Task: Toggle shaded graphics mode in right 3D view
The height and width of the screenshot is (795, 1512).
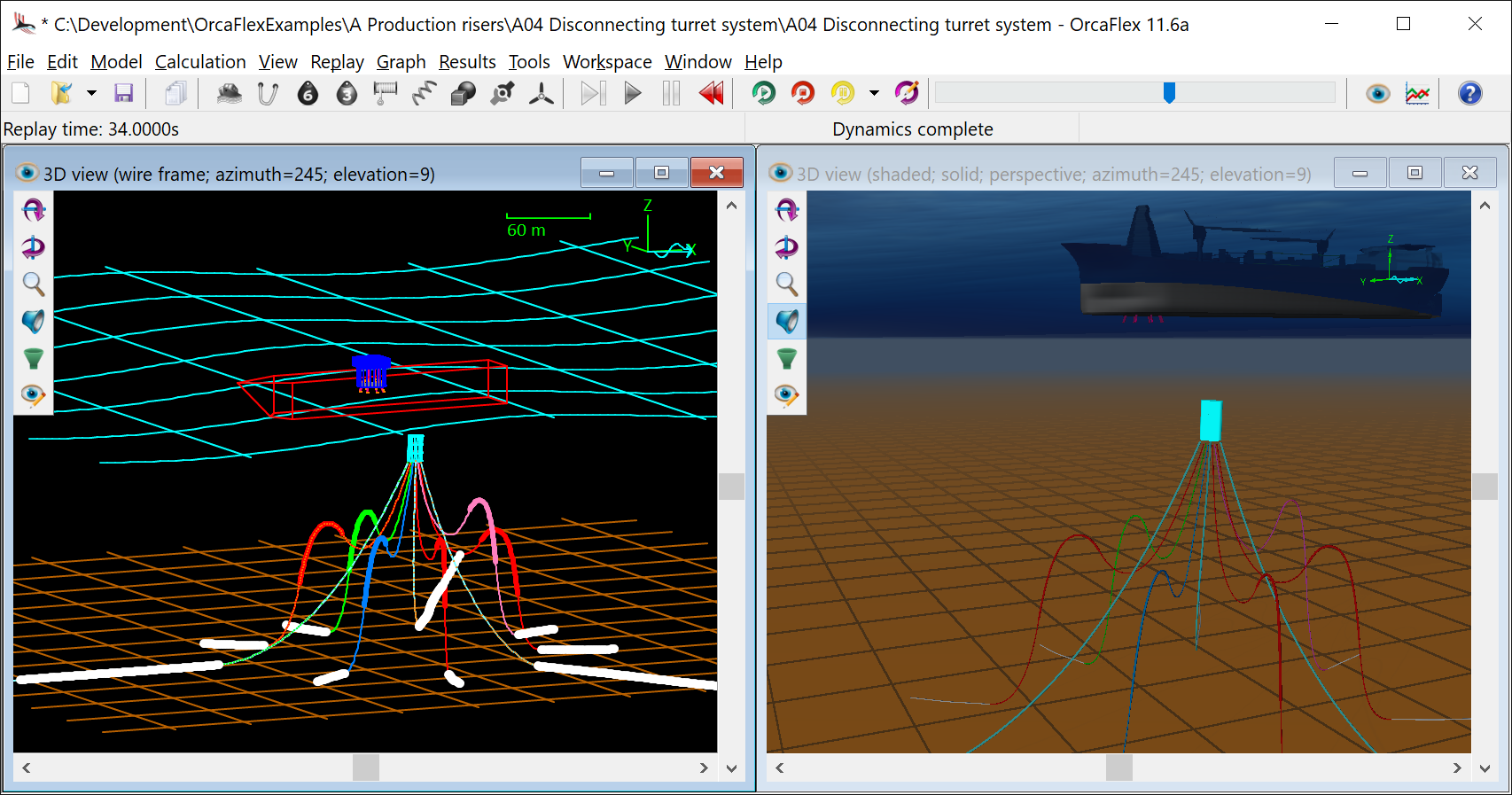Action: point(786,321)
